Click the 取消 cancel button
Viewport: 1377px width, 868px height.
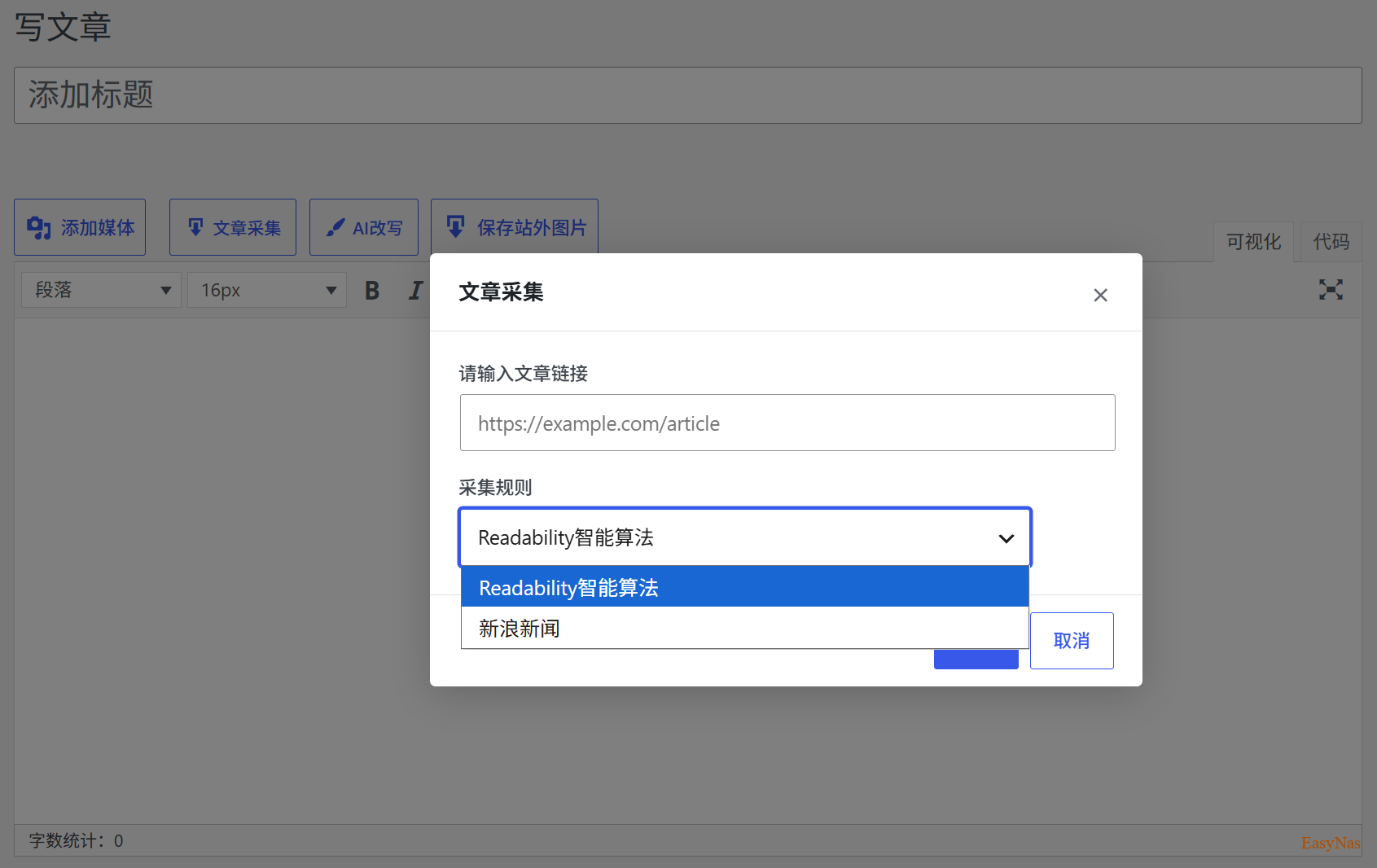(x=1072, y=641)
